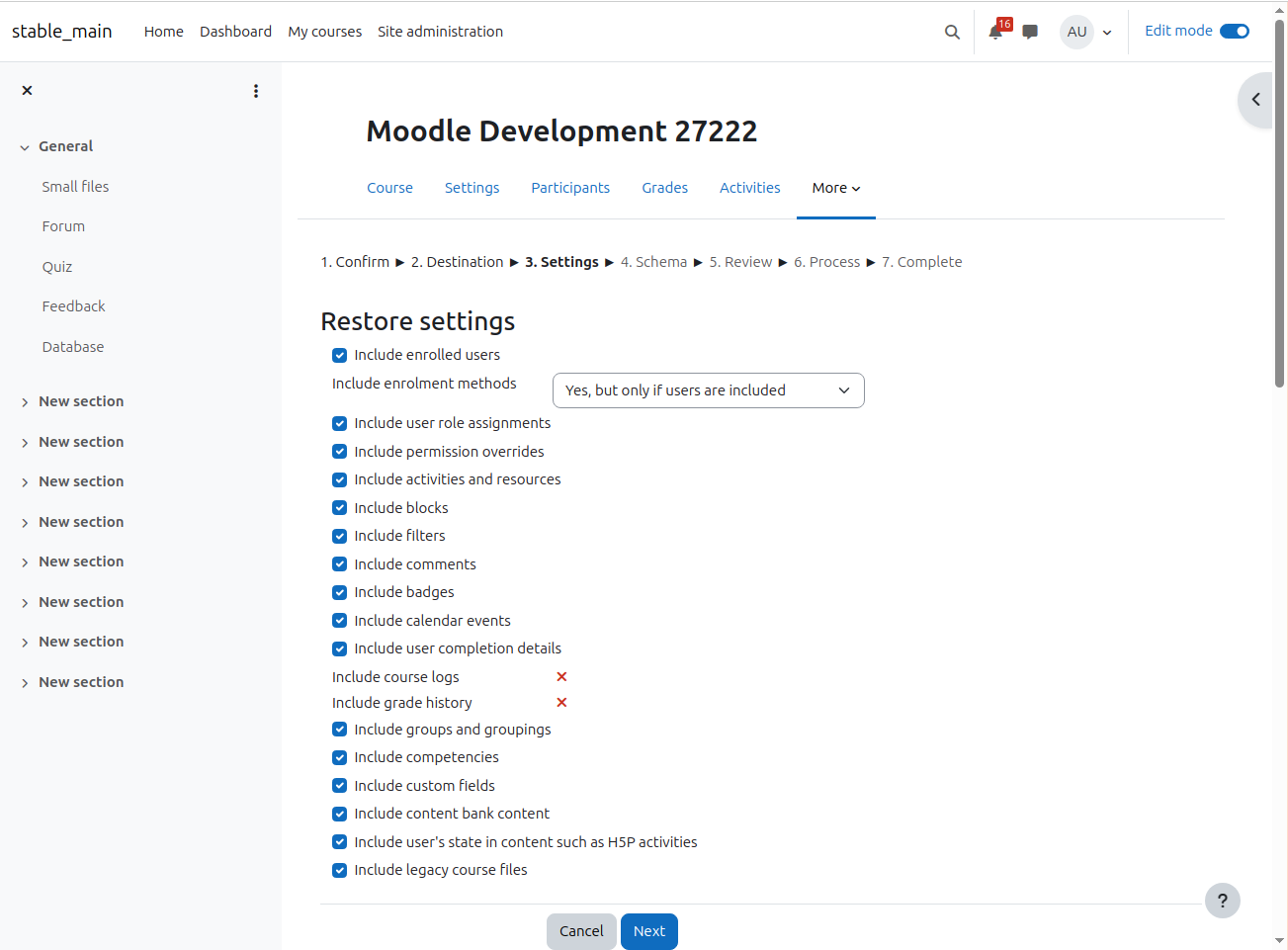Uncheck Include groups and groupings
Viewport: 1288px width, 950px height.
tap(339, 730)
